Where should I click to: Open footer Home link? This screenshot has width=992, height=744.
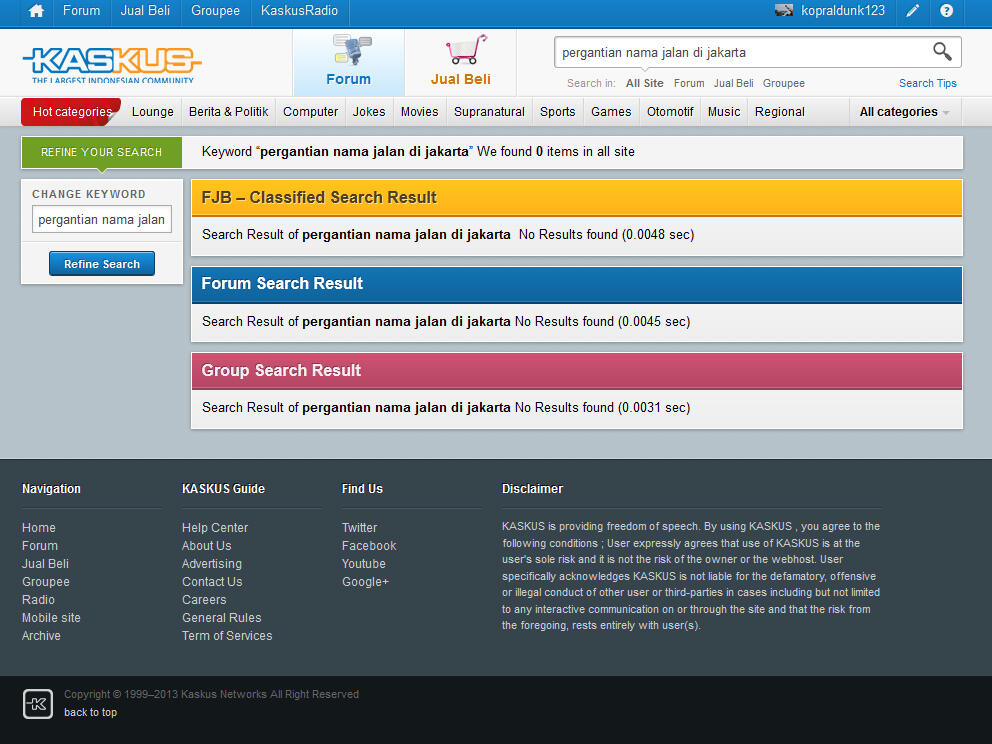(x=39, y=528)
